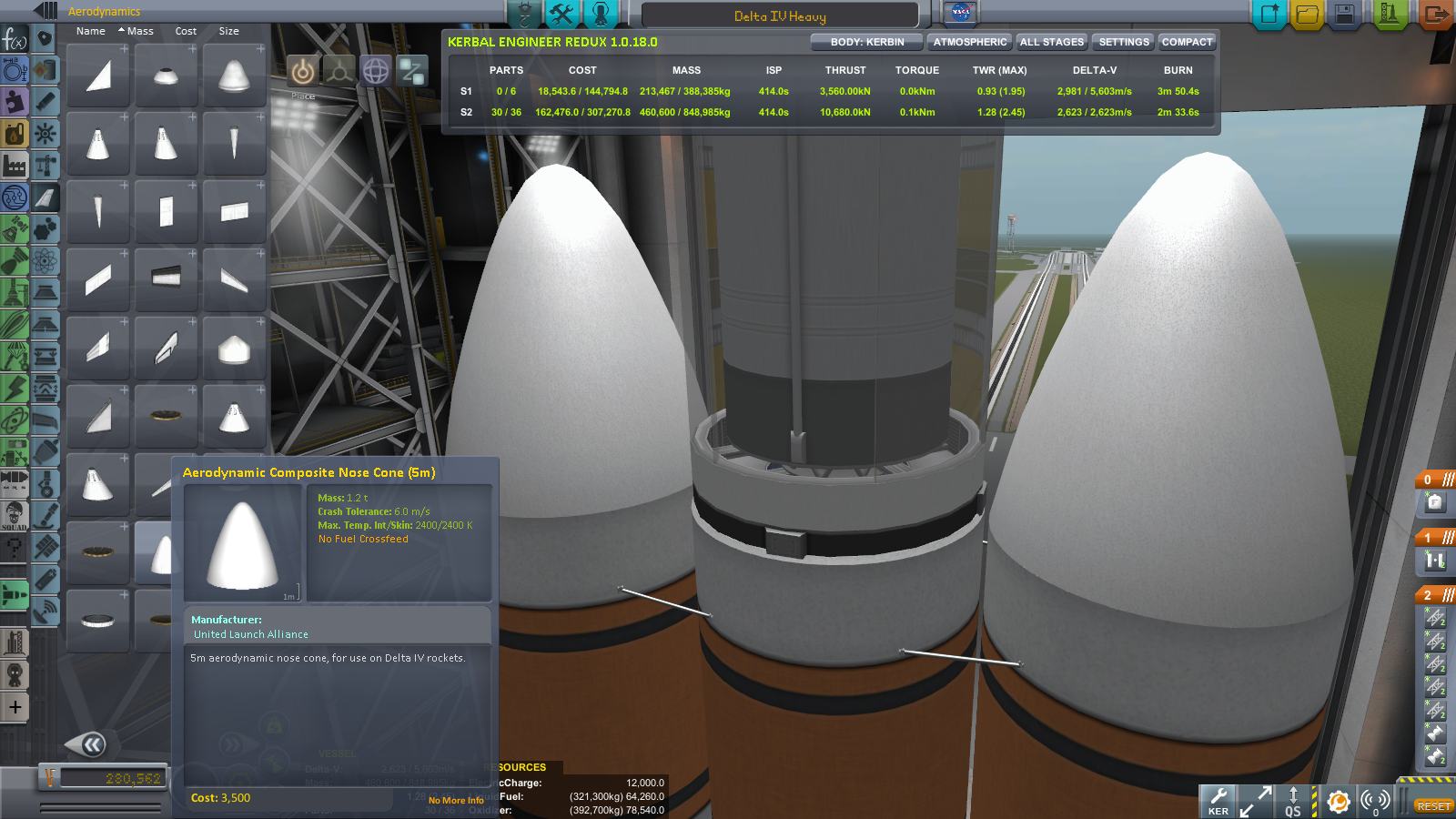Click the S2 row delta-v value

(x=1094, y=112)
